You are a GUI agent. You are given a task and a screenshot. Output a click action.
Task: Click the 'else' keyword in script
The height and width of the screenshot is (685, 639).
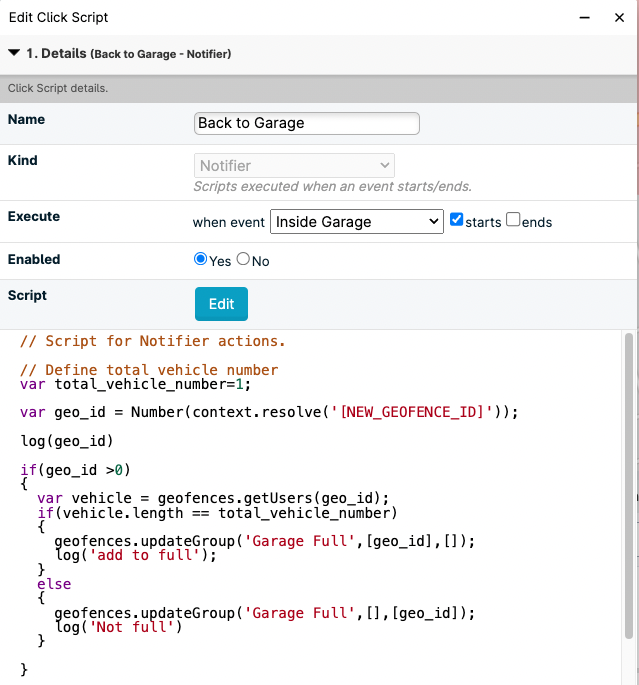[x=54, y=584]
